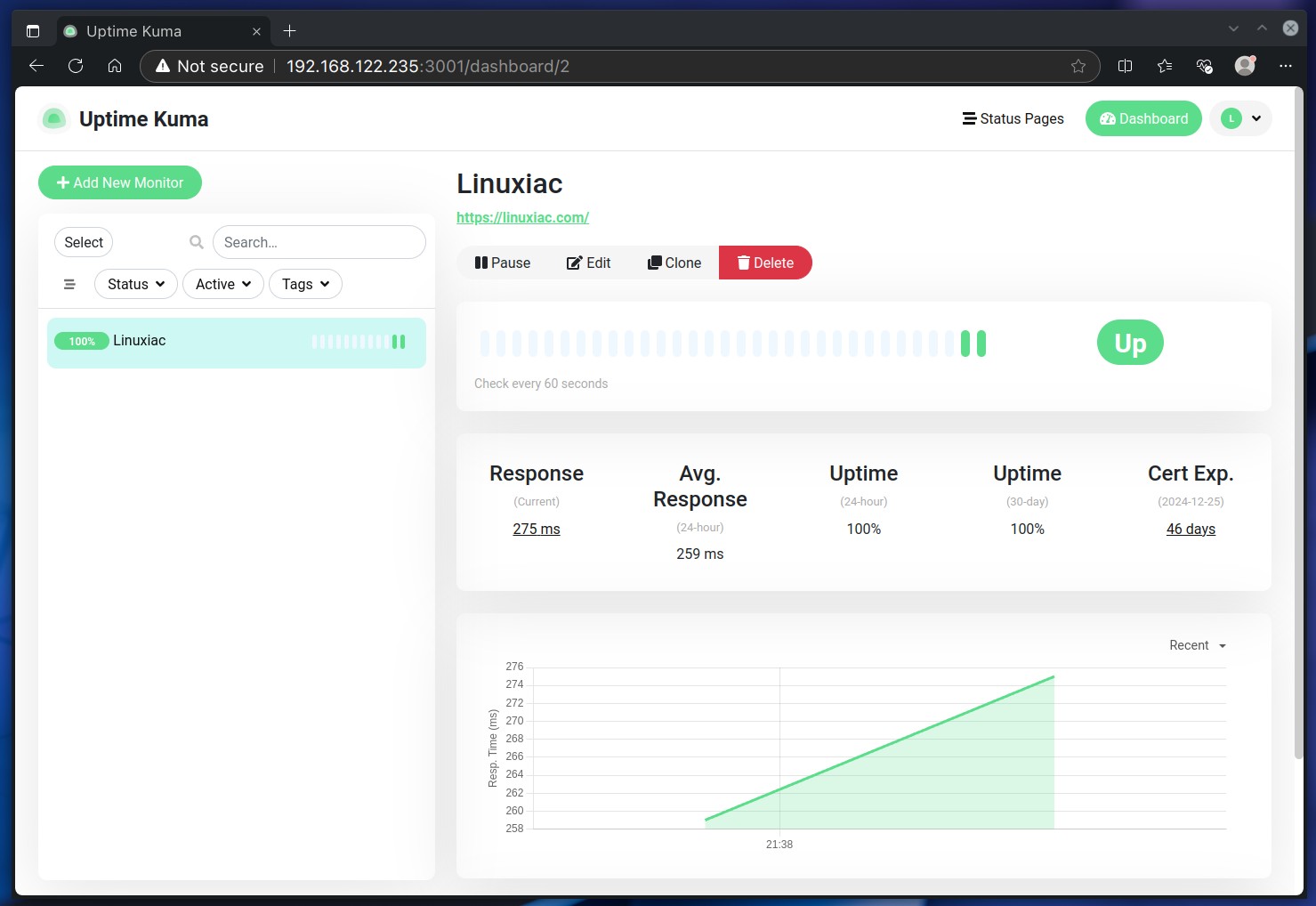Click the 21:38 chart time label
1316x906 pixels.
[779, 844]
